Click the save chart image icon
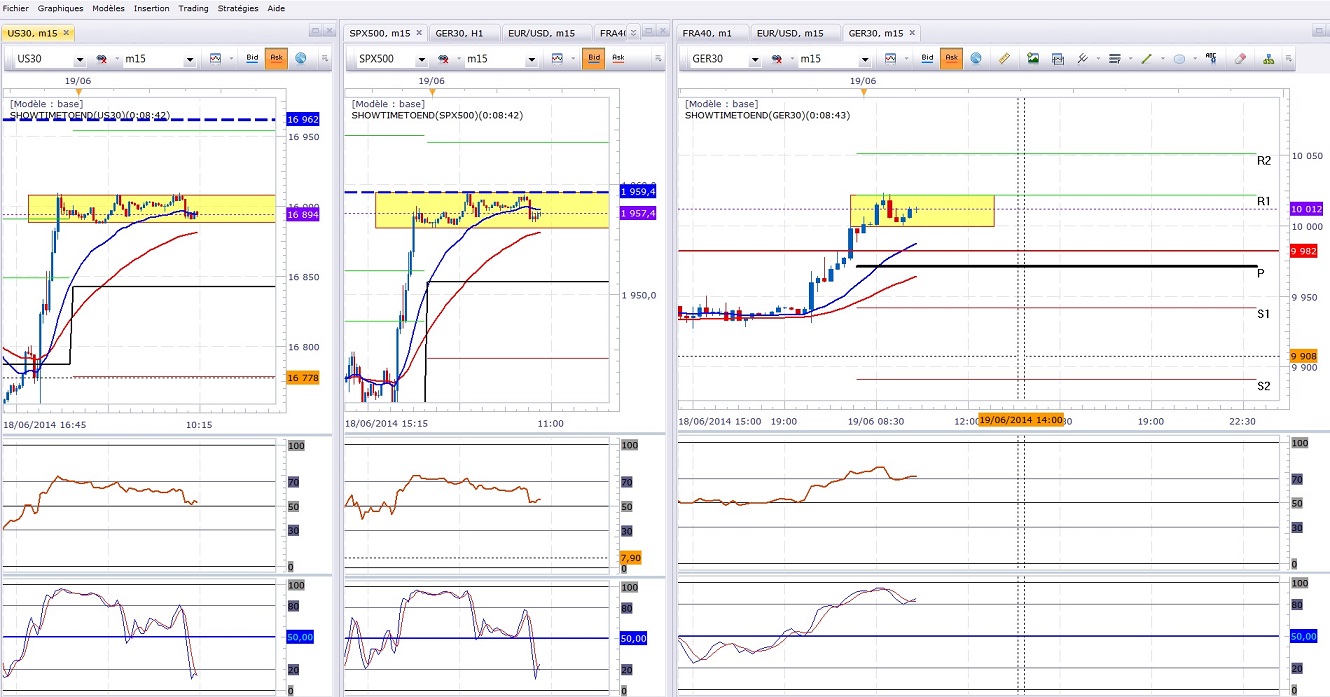Screen dimensions: 1330x697 click(1033, 59)
